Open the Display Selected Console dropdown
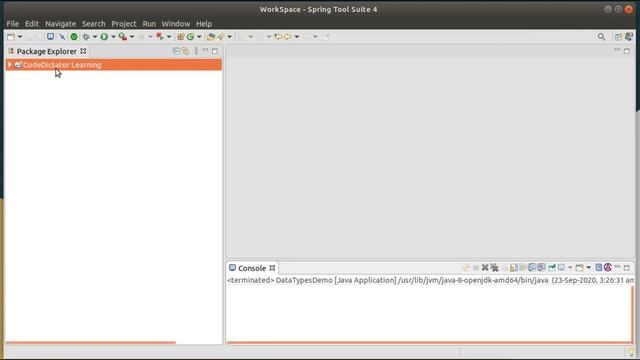This screenshot has height=360, width=640. (570, 268)
